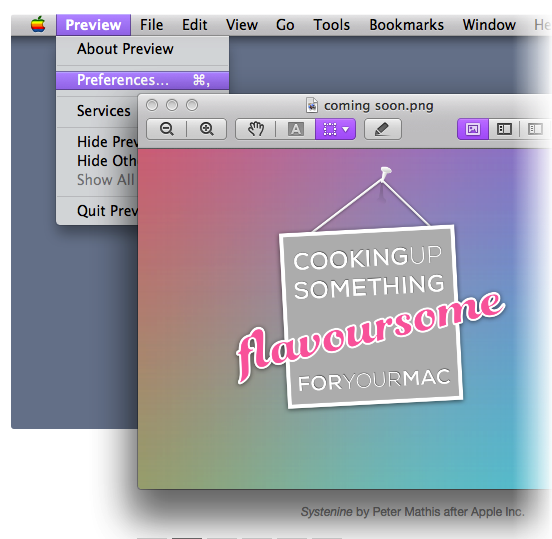The image size is (552, 539).
Task: Open the View menu
Action: pyautogui.click(x=242, y=25)
